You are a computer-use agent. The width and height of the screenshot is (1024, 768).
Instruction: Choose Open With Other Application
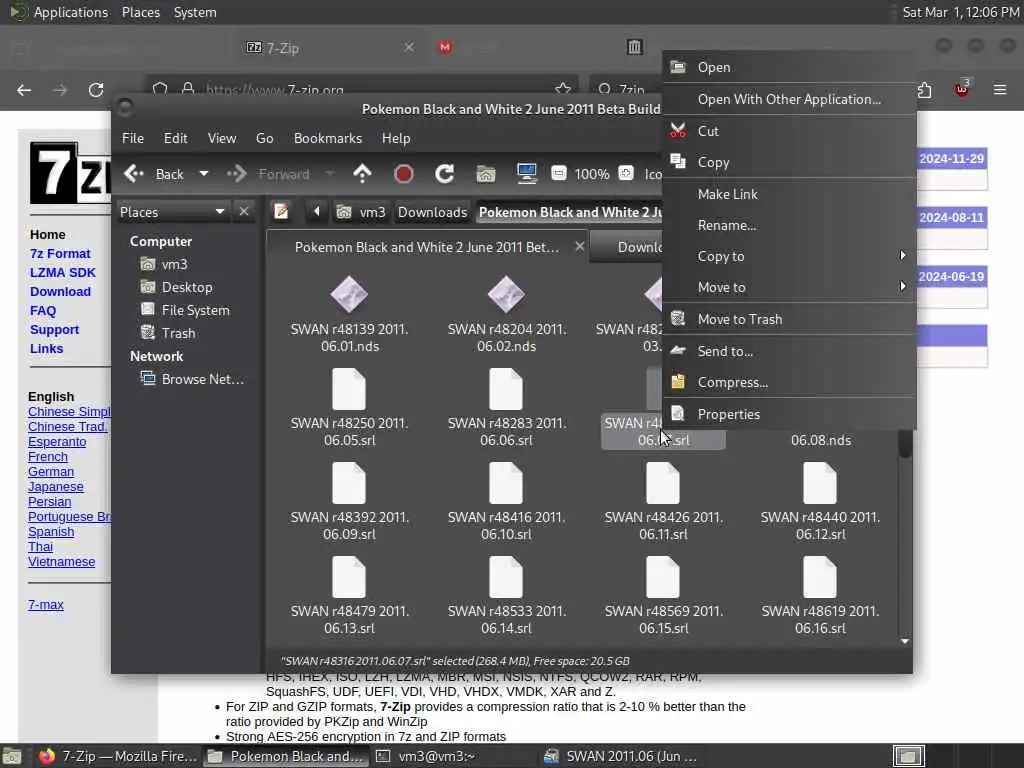[x=789, y=99]
